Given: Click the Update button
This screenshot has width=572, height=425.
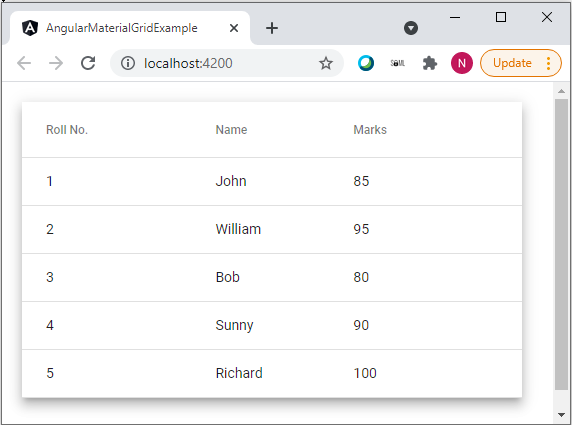Looking at the screenshot, I should (512, 63).
